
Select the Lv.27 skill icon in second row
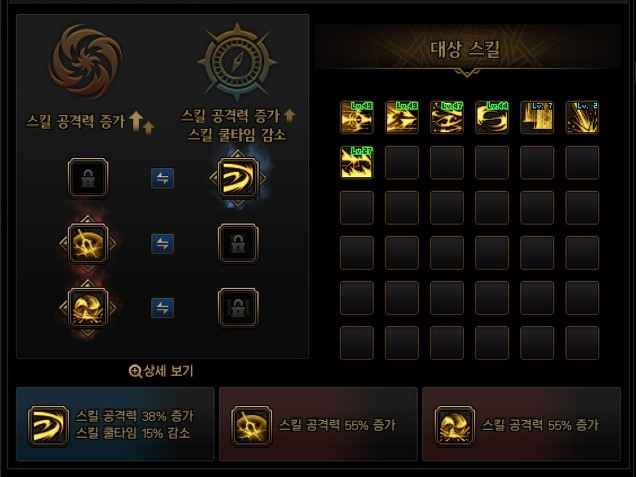pyautogui.click(x=357, y=162)
